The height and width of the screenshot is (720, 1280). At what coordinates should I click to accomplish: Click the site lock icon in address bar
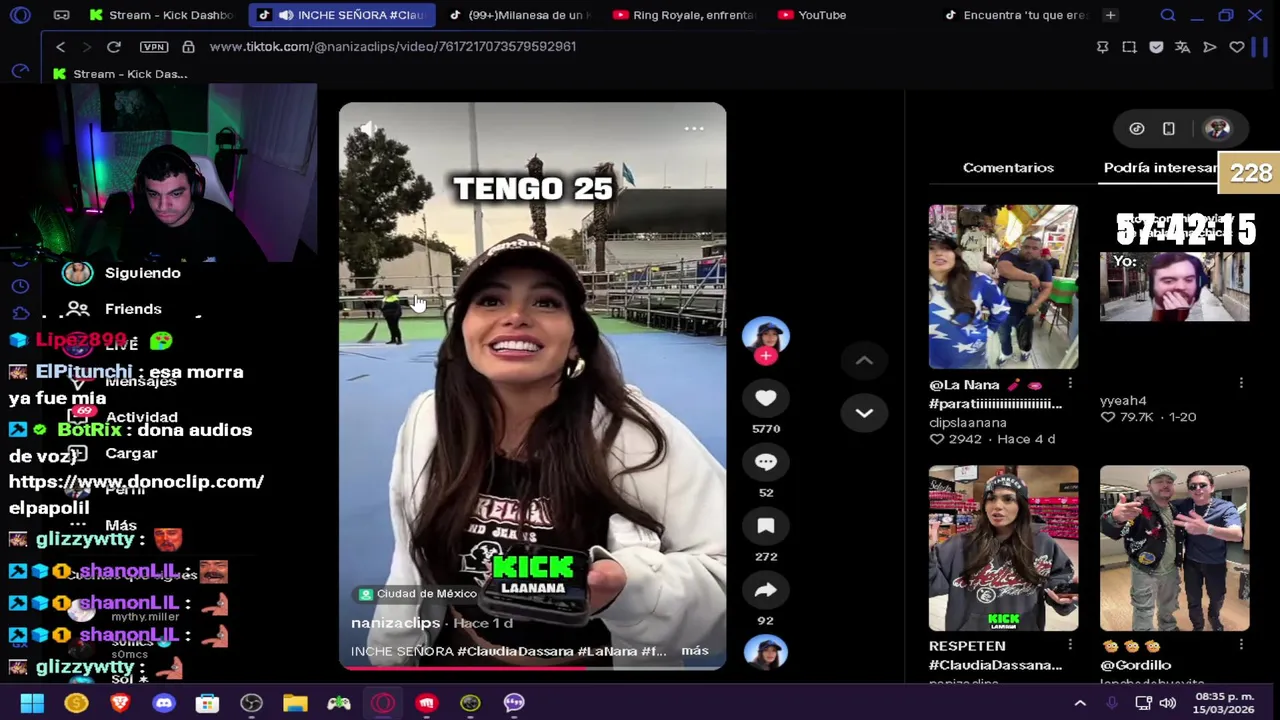click(188, 47)
